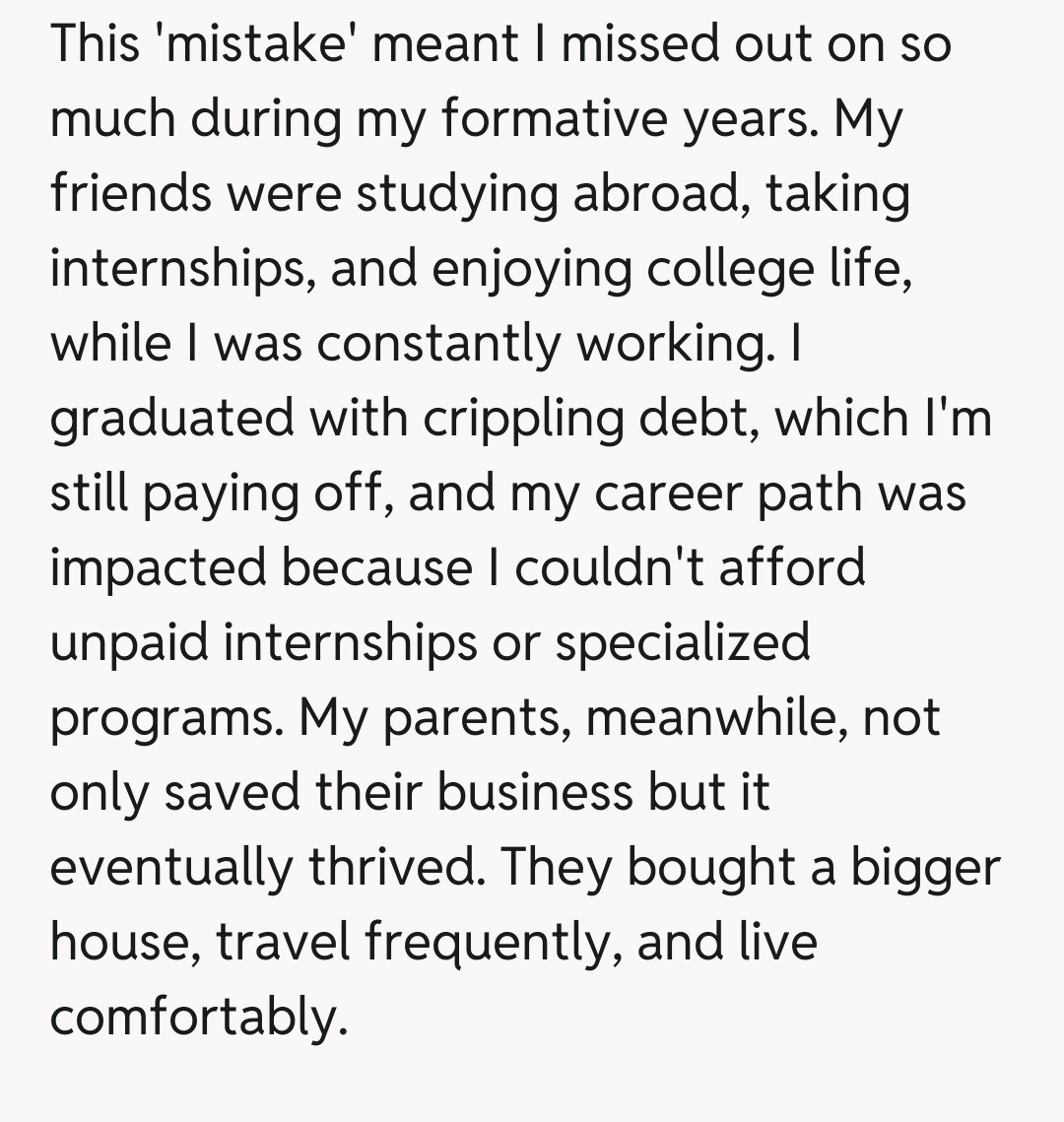The width and height of the screenshot is (1064, 1122).
Task: Tap the word 'graduated'
Action: [172, 420]
